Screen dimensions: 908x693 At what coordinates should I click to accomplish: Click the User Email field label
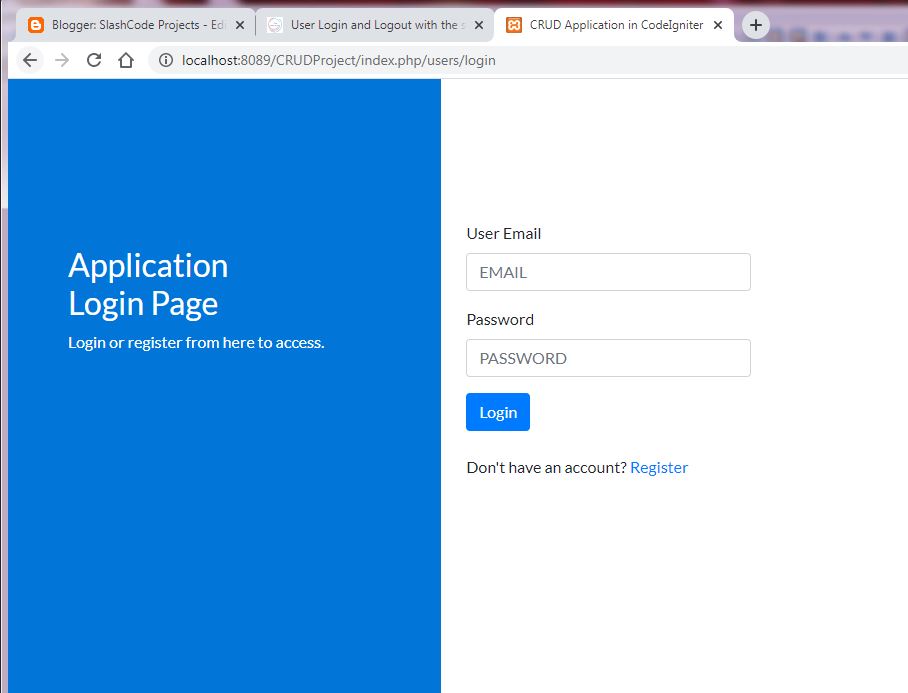pos(504,233)
